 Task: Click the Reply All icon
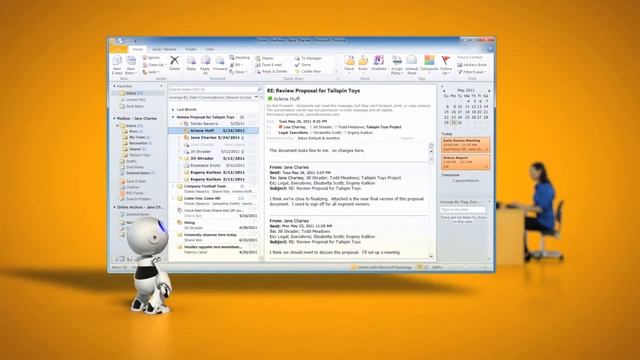tap(205, 61)
